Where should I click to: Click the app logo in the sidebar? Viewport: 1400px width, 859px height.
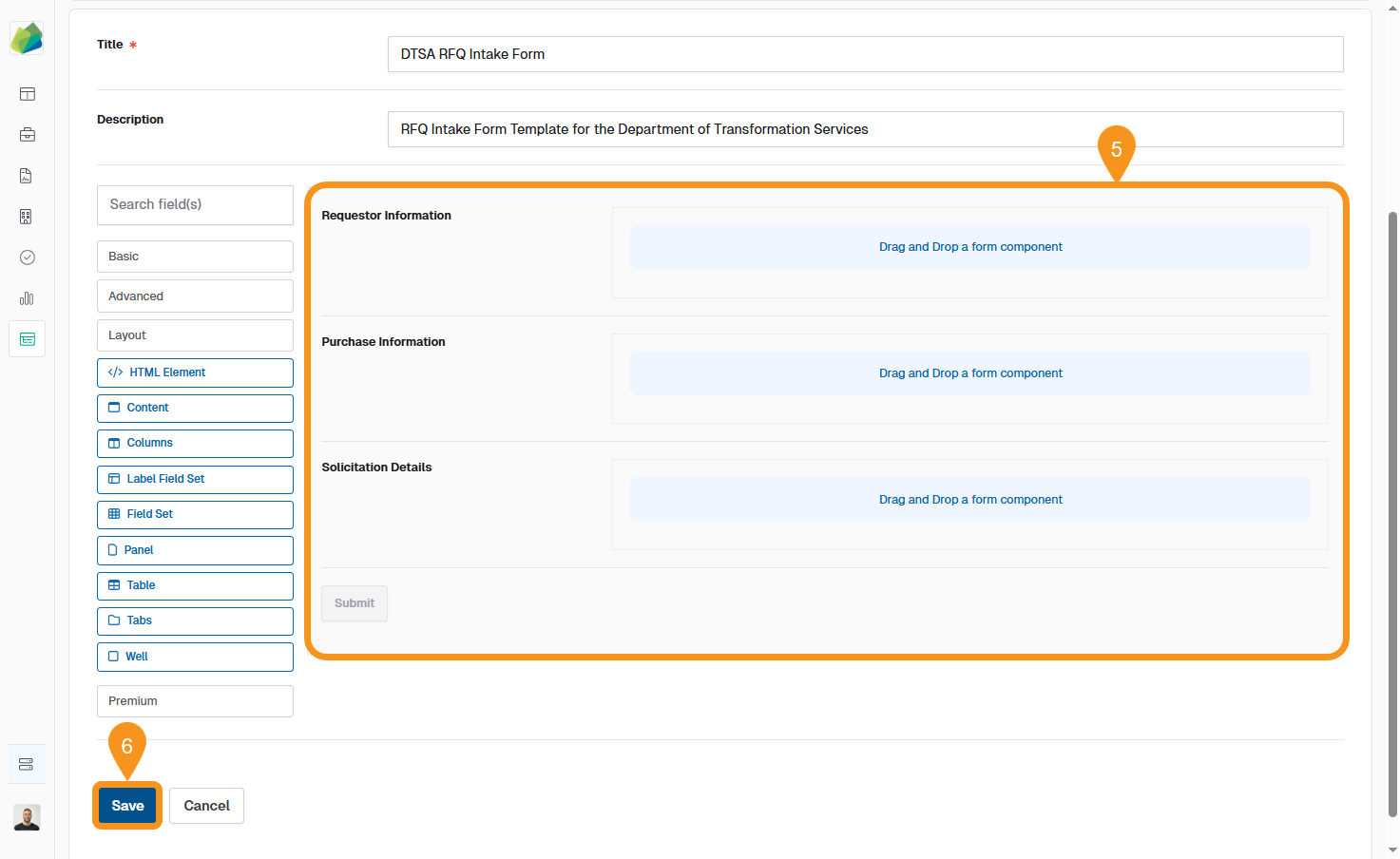pos(27,38)
